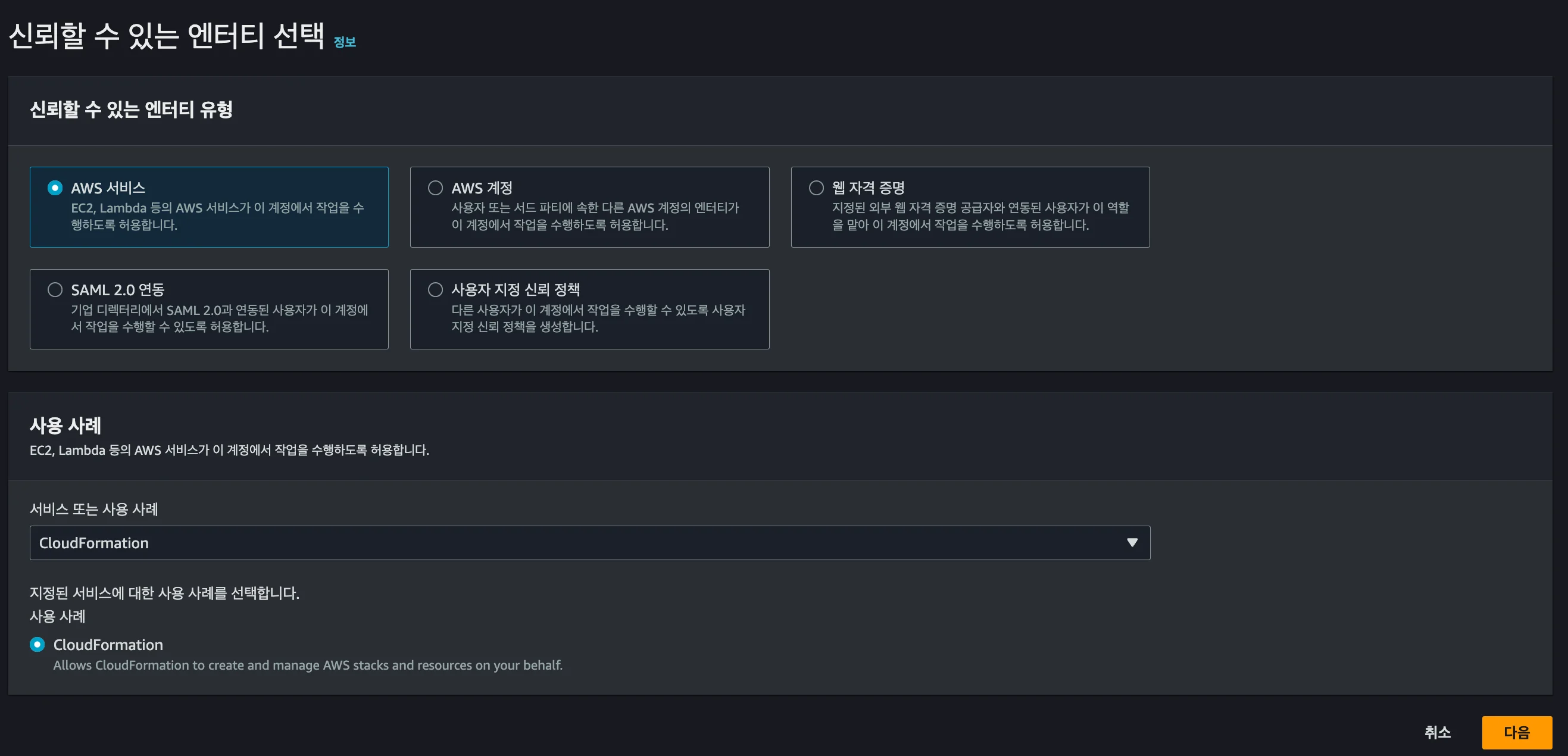Select the CloudFormation use case radio button
Image resolution: width=1568 pixels, height=756 pixels.
pos(36,645)
